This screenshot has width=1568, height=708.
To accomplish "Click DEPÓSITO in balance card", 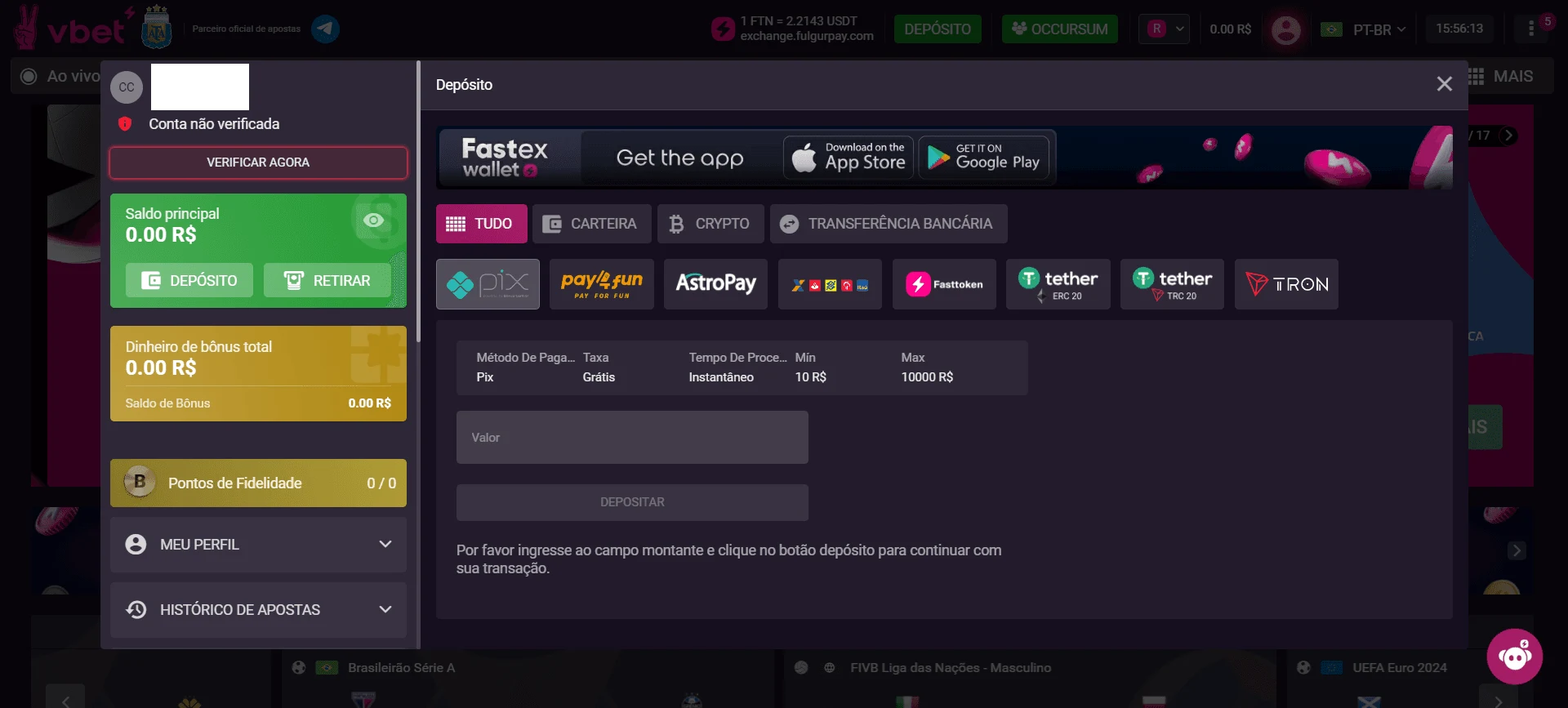I will (189, 280).
